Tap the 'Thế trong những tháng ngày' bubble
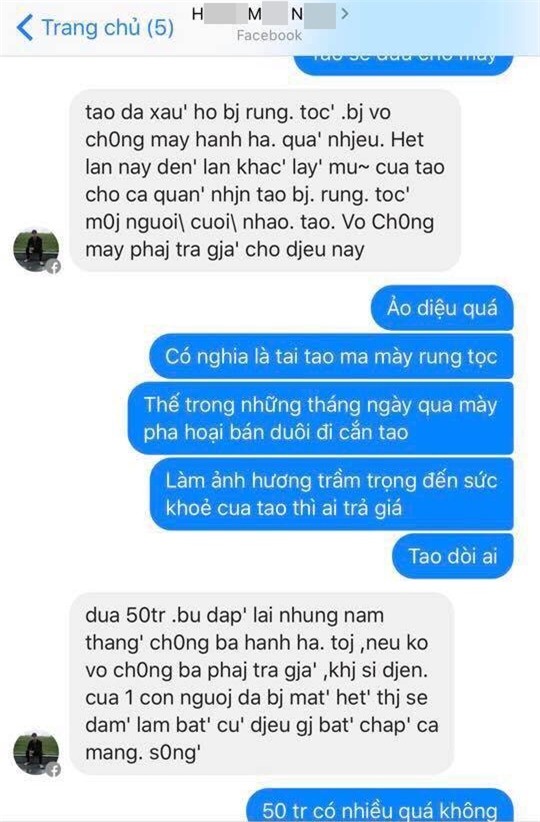 pos(320,418)
